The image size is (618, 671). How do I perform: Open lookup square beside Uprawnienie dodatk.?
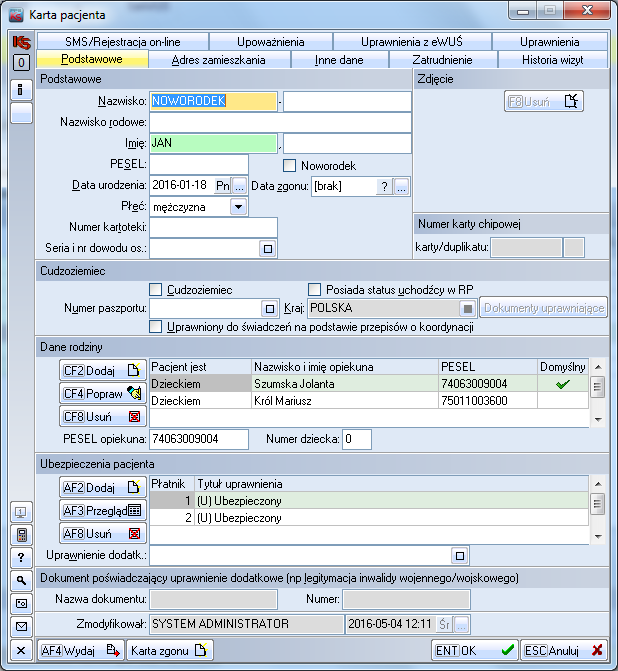coord(460,556)
